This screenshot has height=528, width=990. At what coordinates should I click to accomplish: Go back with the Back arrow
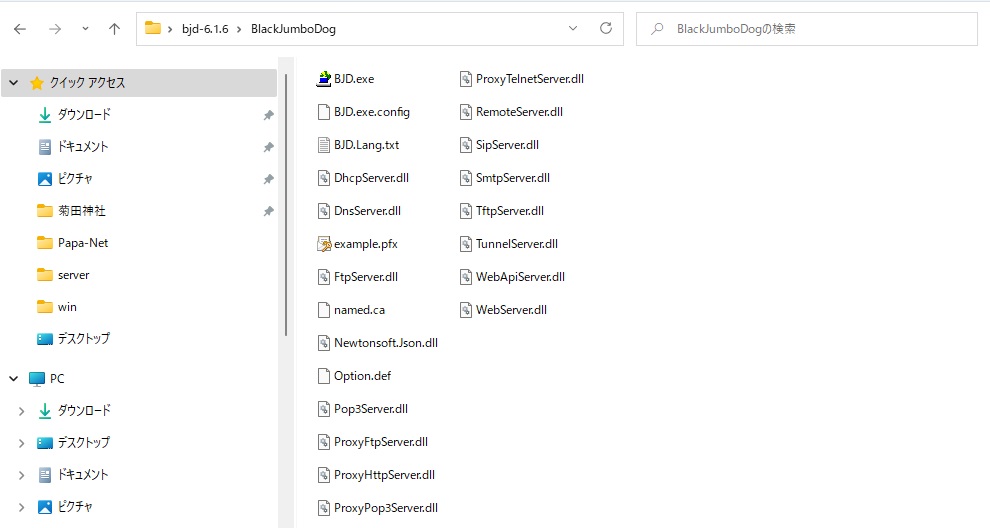tap(20, 29)
